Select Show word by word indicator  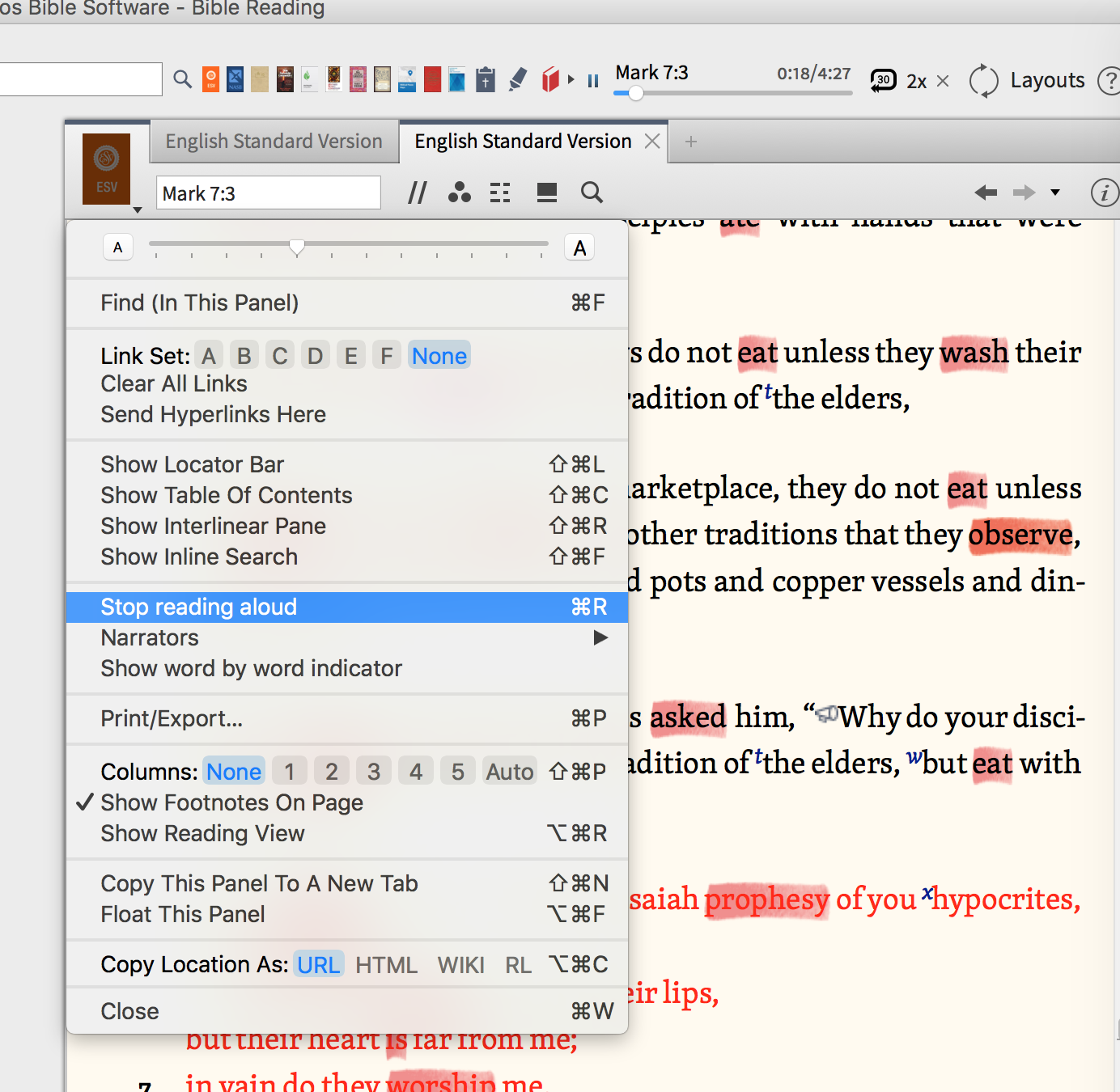pos(347,668)
